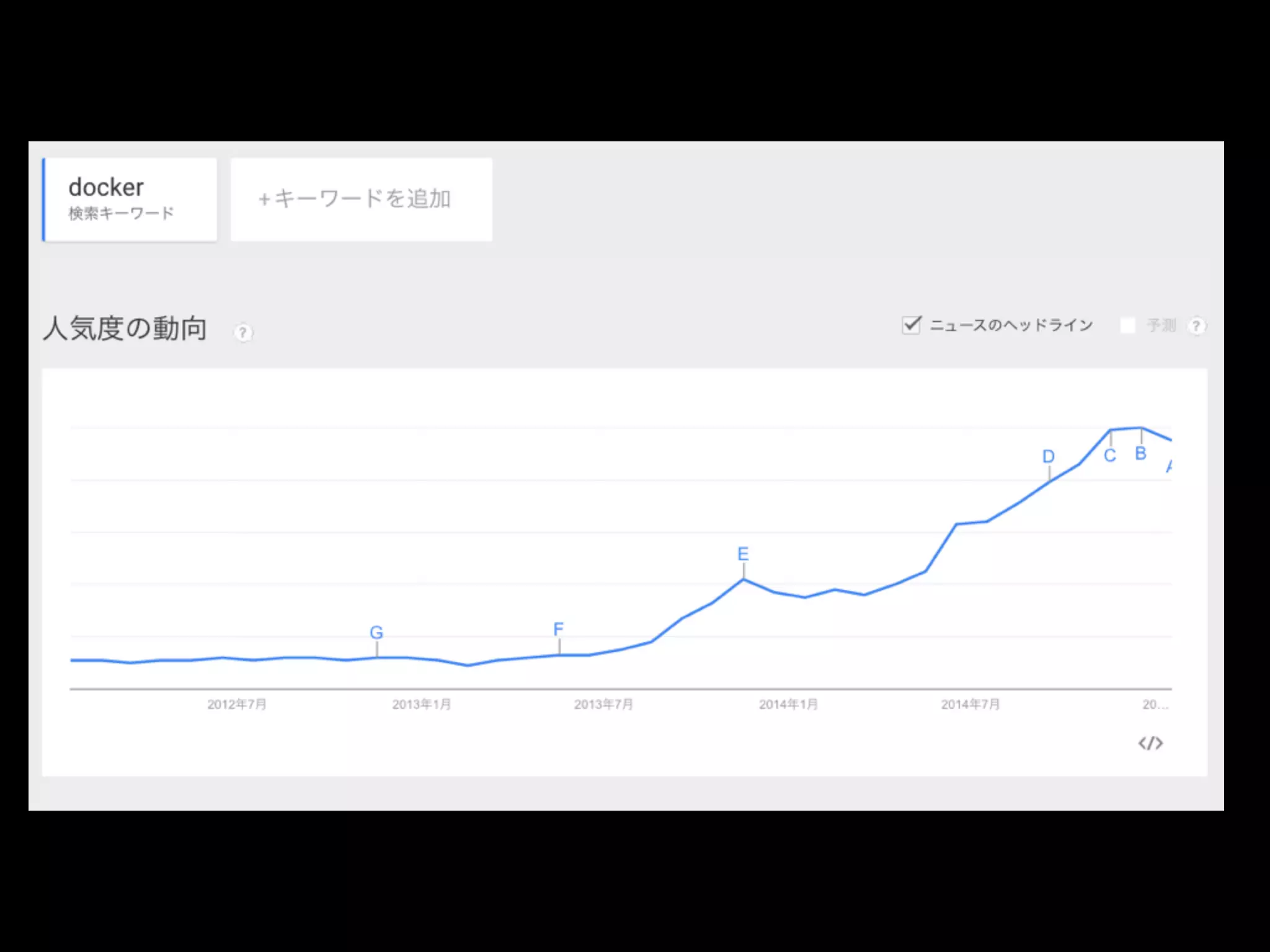Open news marker B near the top
Viewport: 1270px width, 952px height.
coord(1140,454)
